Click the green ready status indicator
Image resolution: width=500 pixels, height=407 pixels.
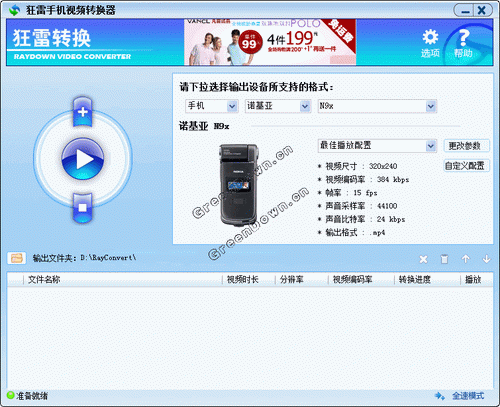click(11, 395)
